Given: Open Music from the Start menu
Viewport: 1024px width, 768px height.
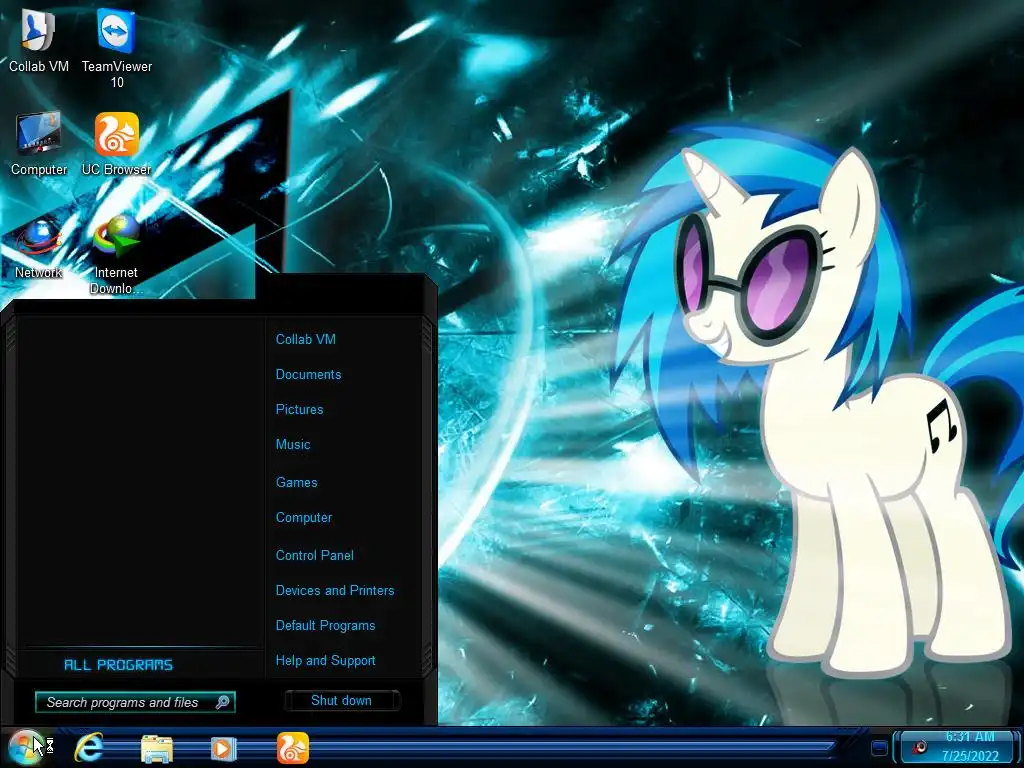Looking at the screenshot, I should (293, 444).
